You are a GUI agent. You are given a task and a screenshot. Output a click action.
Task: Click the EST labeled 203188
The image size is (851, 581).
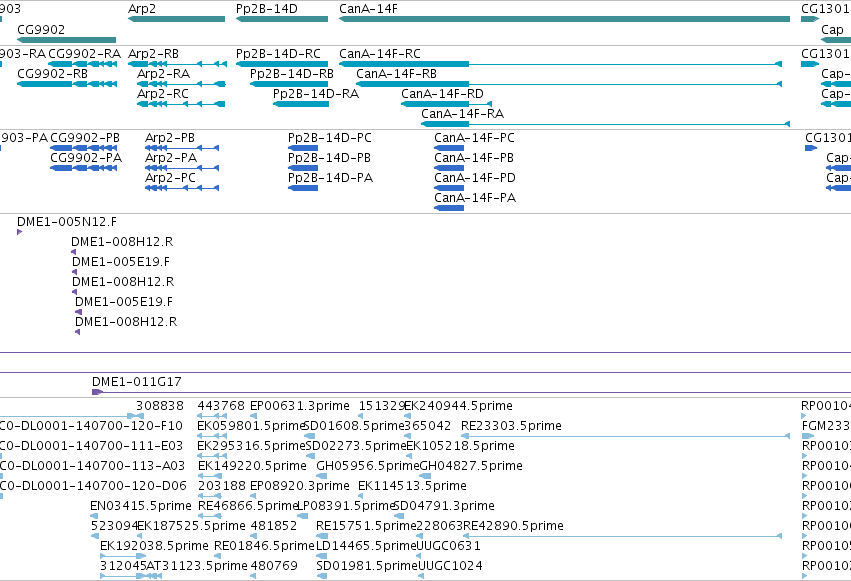[221, 485]
